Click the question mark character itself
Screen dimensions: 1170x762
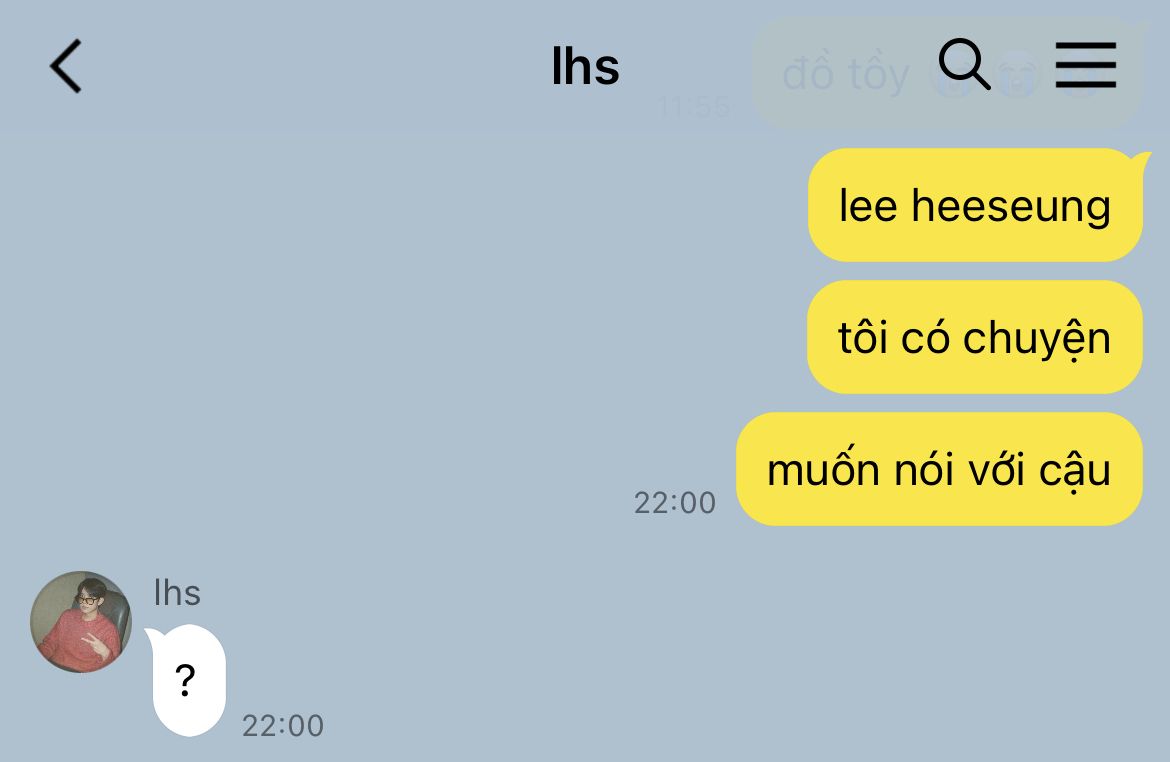click(185, 680)
